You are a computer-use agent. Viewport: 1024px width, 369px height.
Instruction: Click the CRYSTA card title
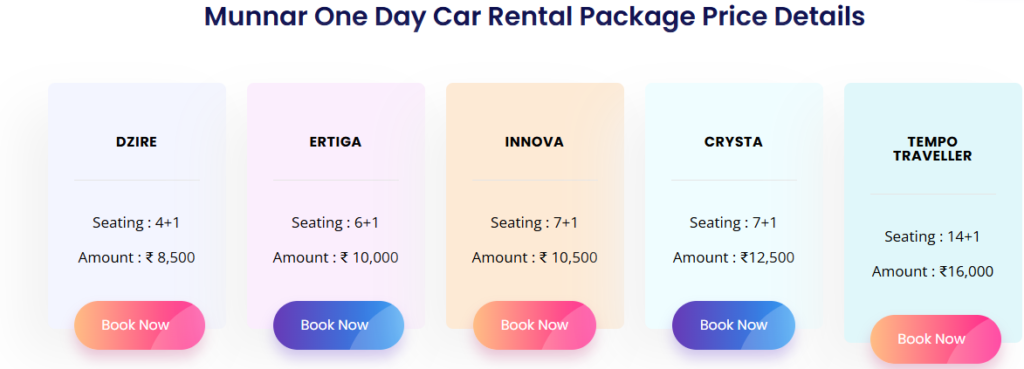733,142
